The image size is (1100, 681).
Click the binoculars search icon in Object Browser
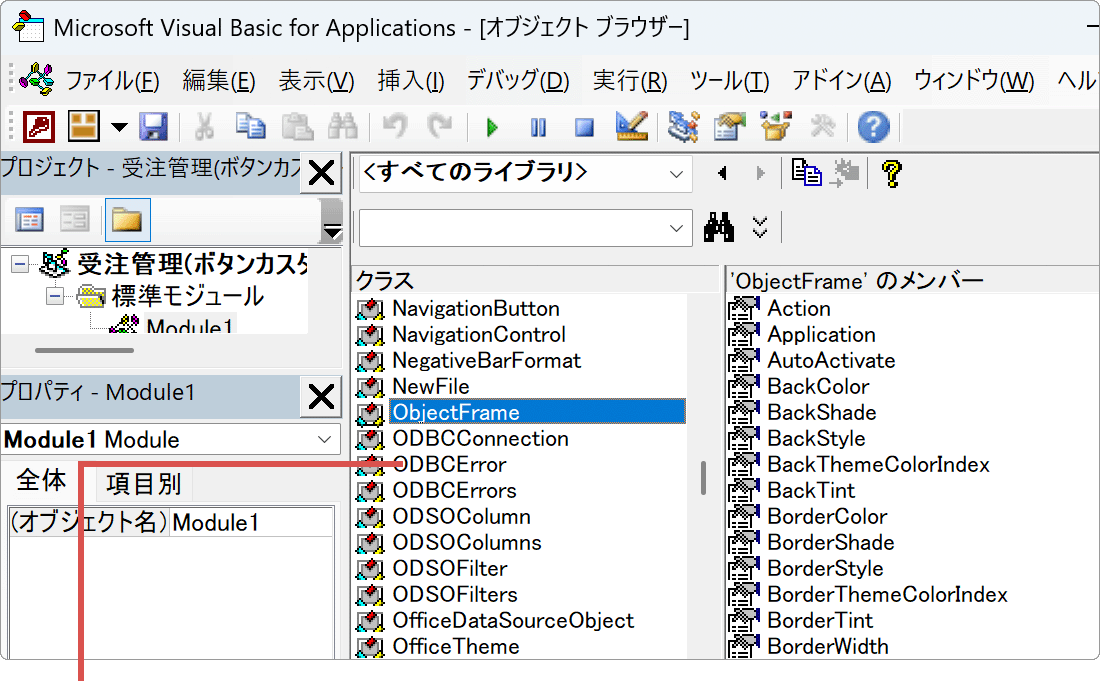point(719,227)
